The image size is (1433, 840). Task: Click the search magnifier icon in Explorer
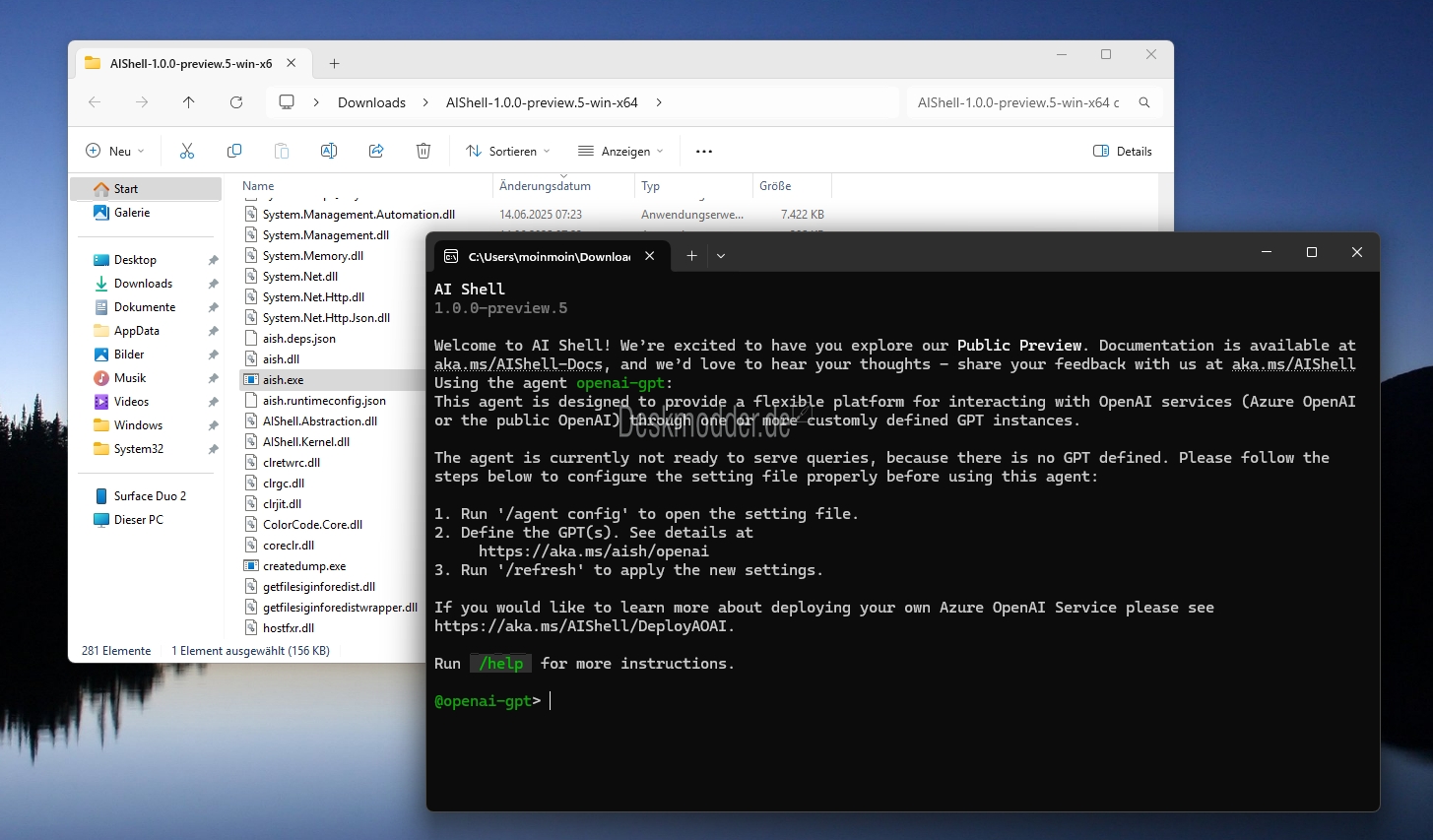pos(1144,102)
